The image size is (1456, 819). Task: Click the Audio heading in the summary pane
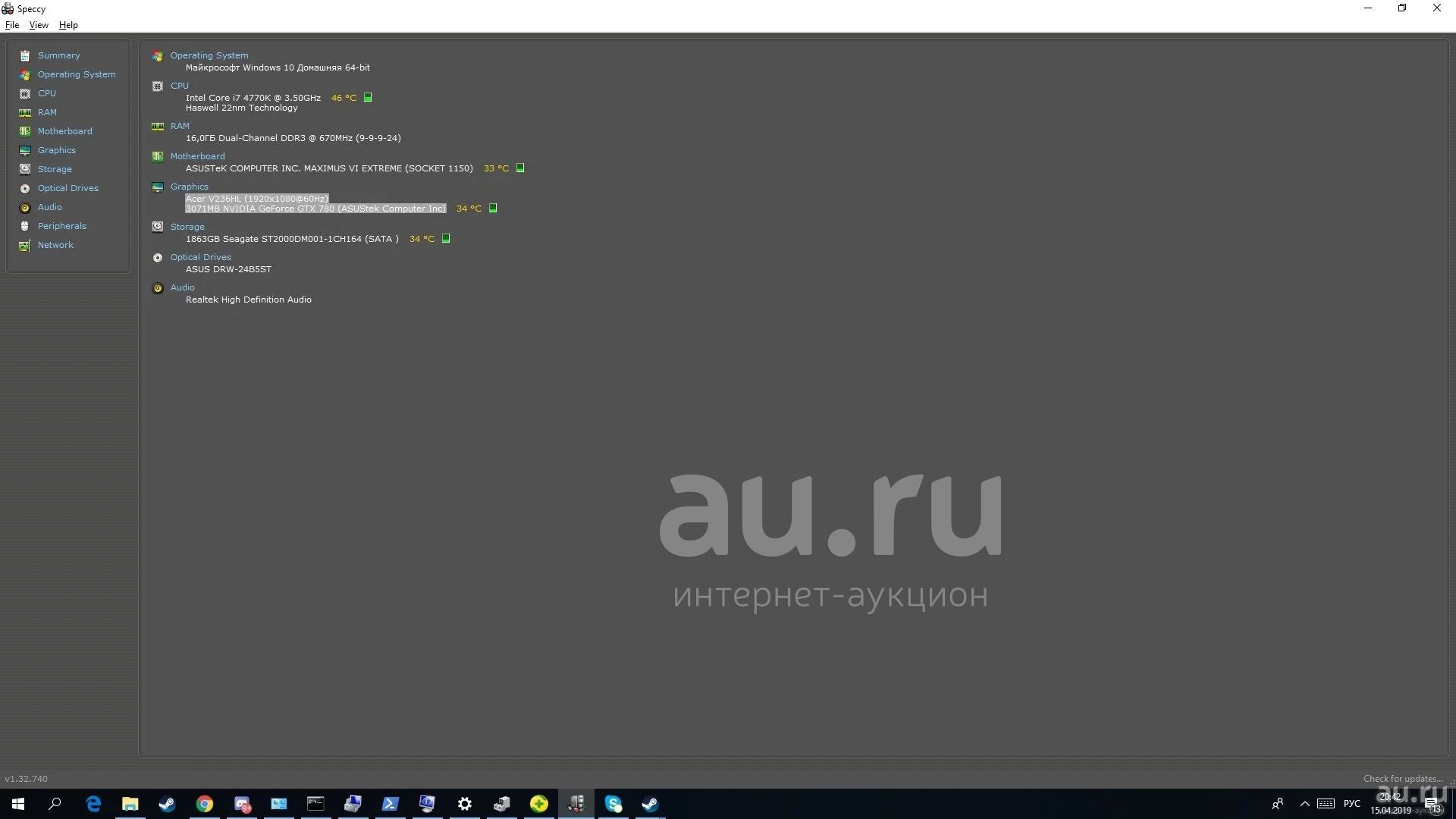pyautogui.click(x=182, y=287)
